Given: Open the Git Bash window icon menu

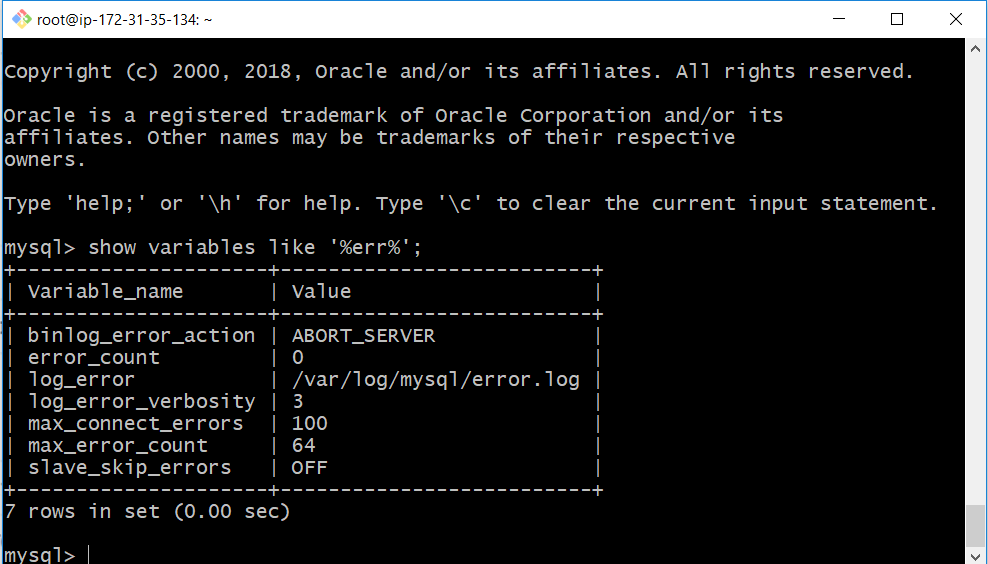Looking at the screenshot, I should (21, 20).
